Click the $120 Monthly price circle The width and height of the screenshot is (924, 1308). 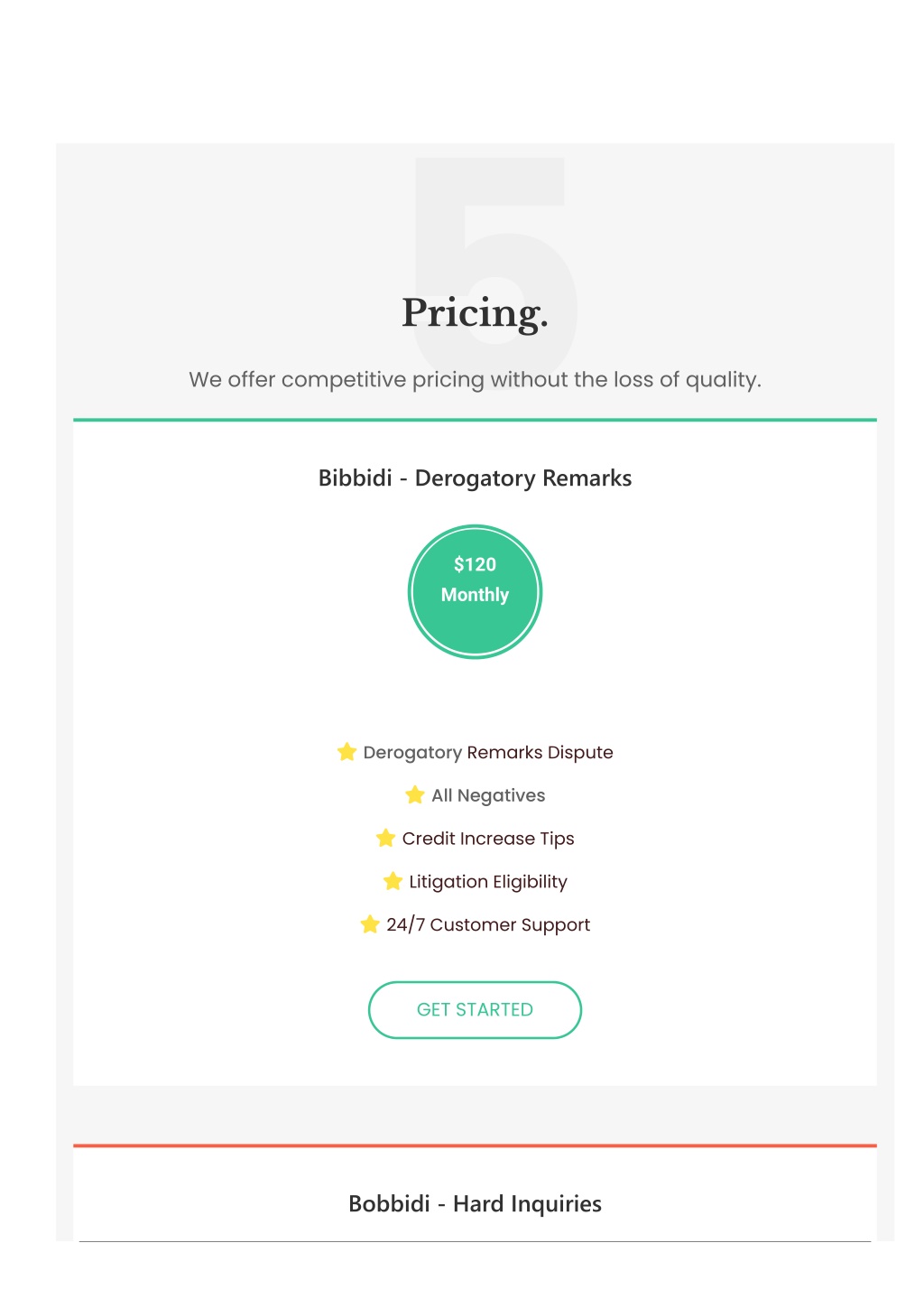coord(475,592)
